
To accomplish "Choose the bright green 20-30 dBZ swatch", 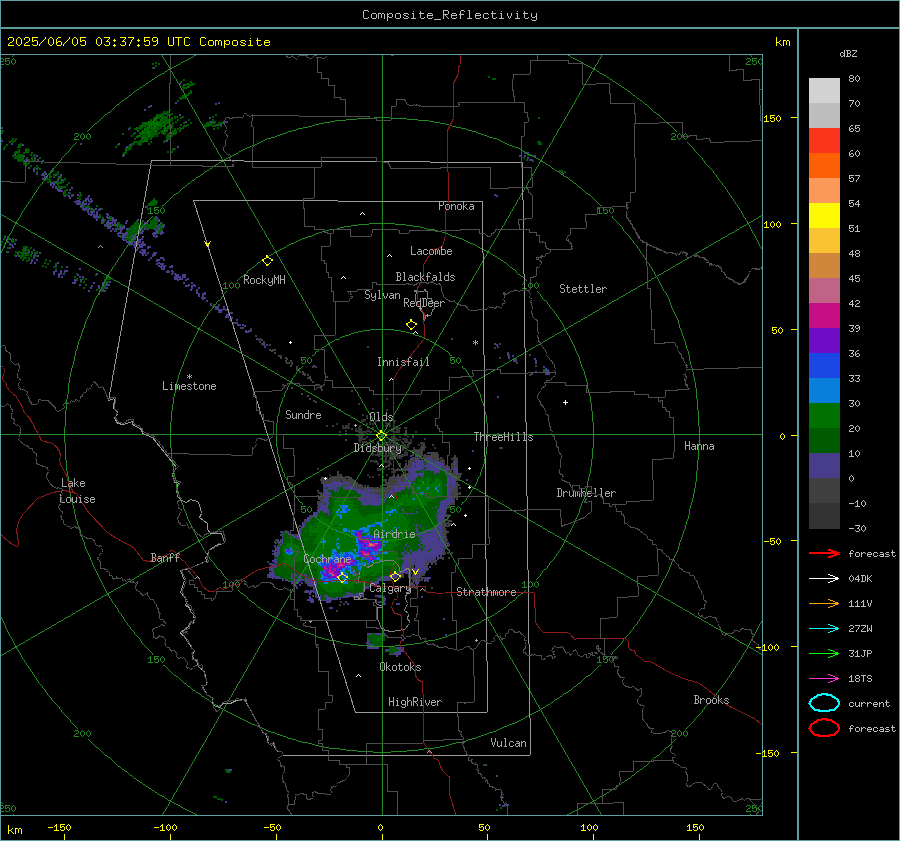I will 824,416.
